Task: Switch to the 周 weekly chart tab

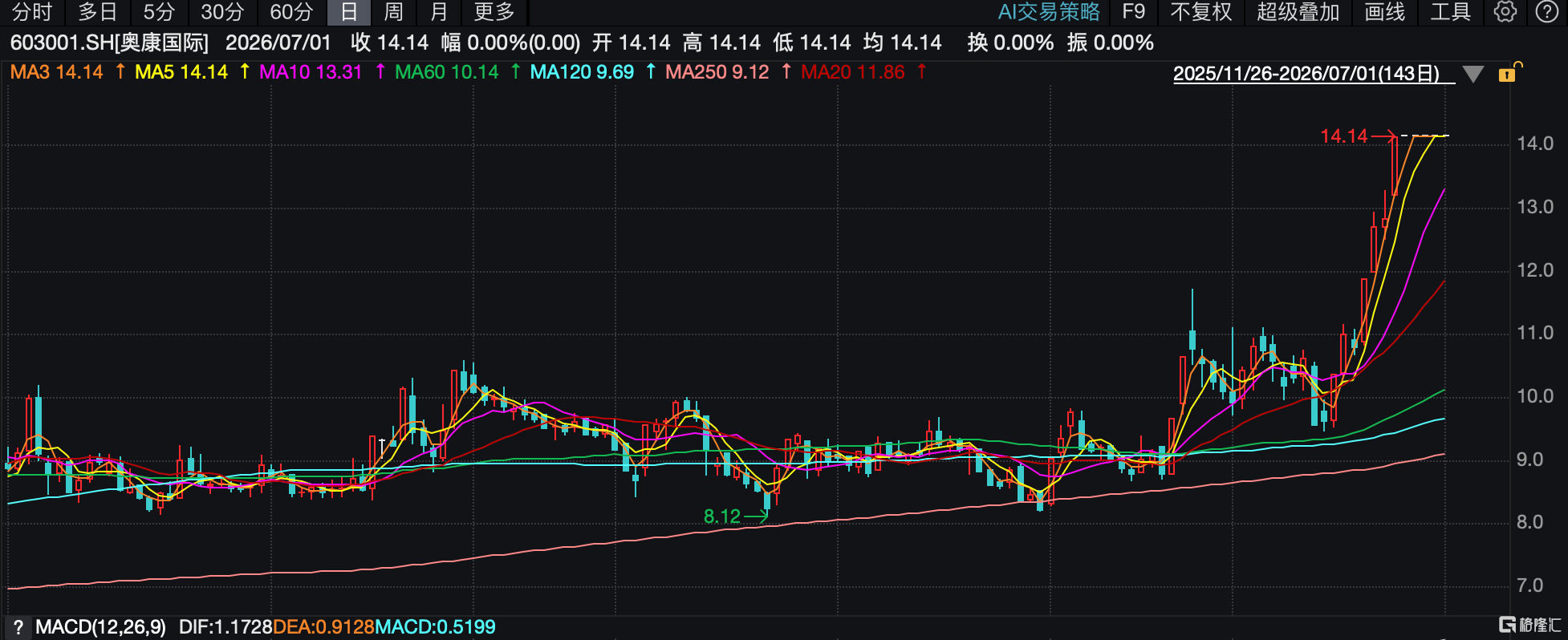Action: coord(393,12)
